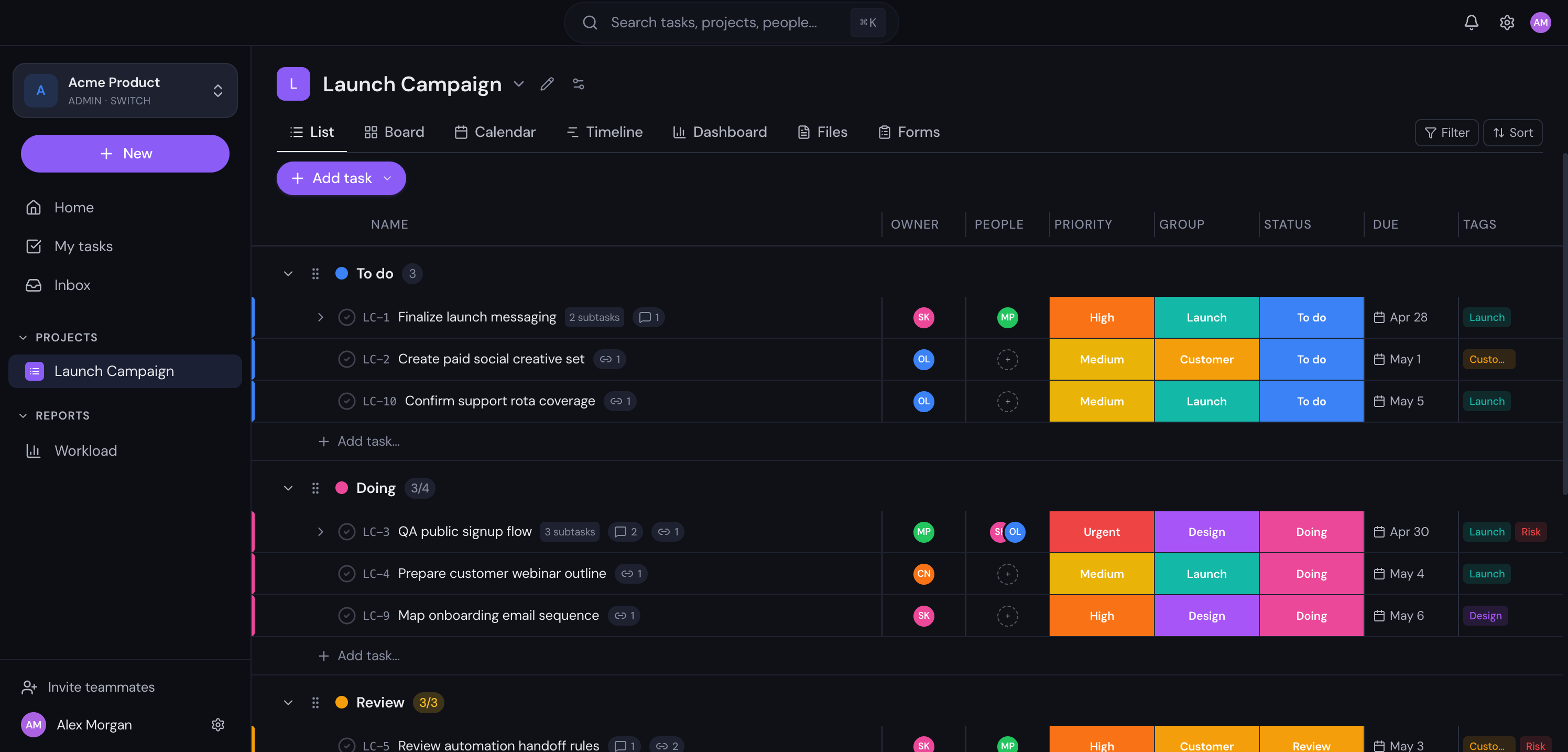Screen dimensions: 1568x752
Task: Switch to the Board view tab
Action: (394, 132)
